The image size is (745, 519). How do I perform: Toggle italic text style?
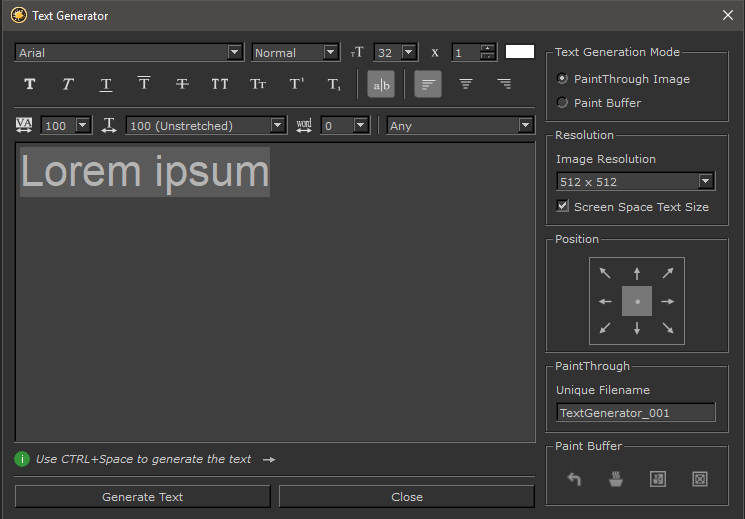click(x=68, y=84)
